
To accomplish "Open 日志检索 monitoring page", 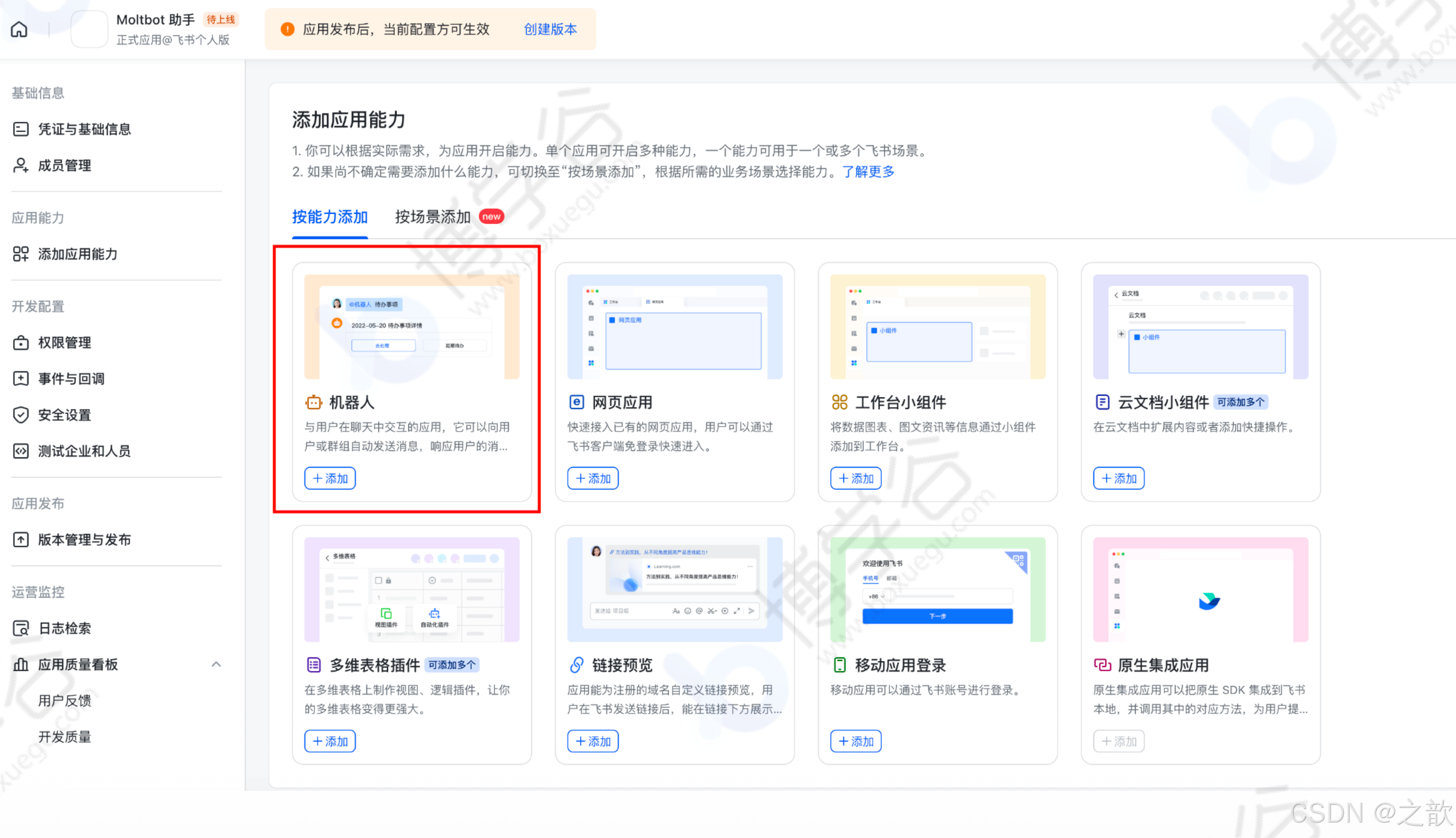I will pyautogui.click(x=64, y=629).
